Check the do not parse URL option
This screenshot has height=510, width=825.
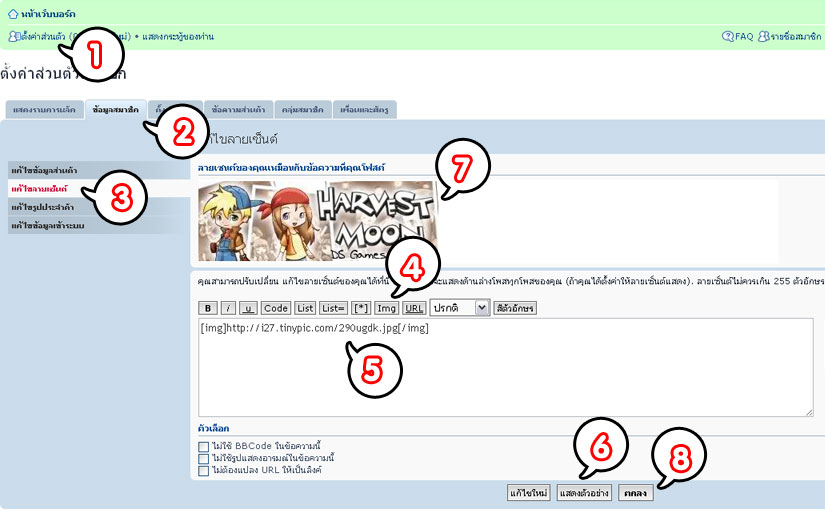click(x=204, y=471)
